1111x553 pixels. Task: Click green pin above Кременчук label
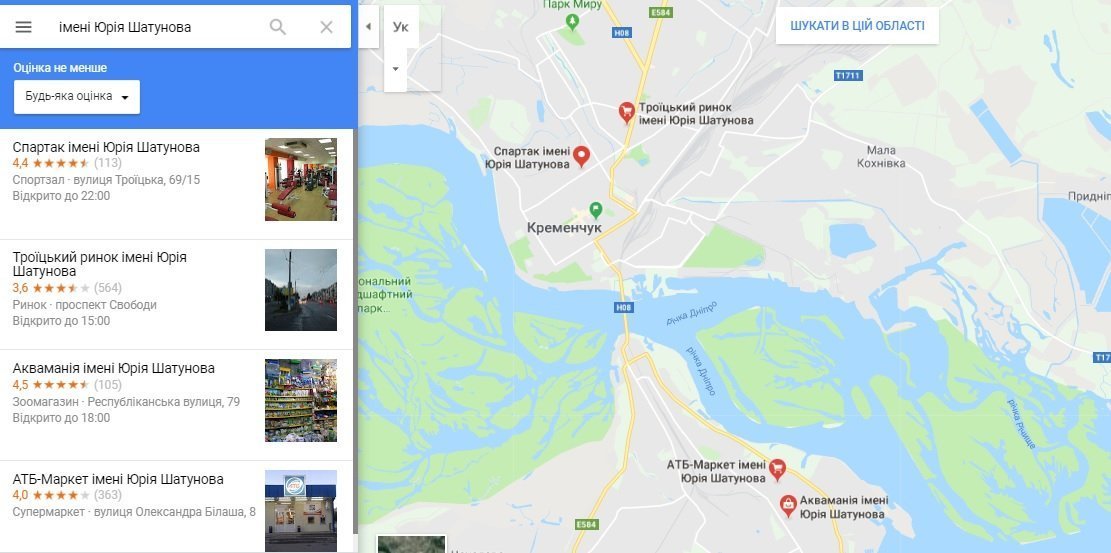(596, 210)
